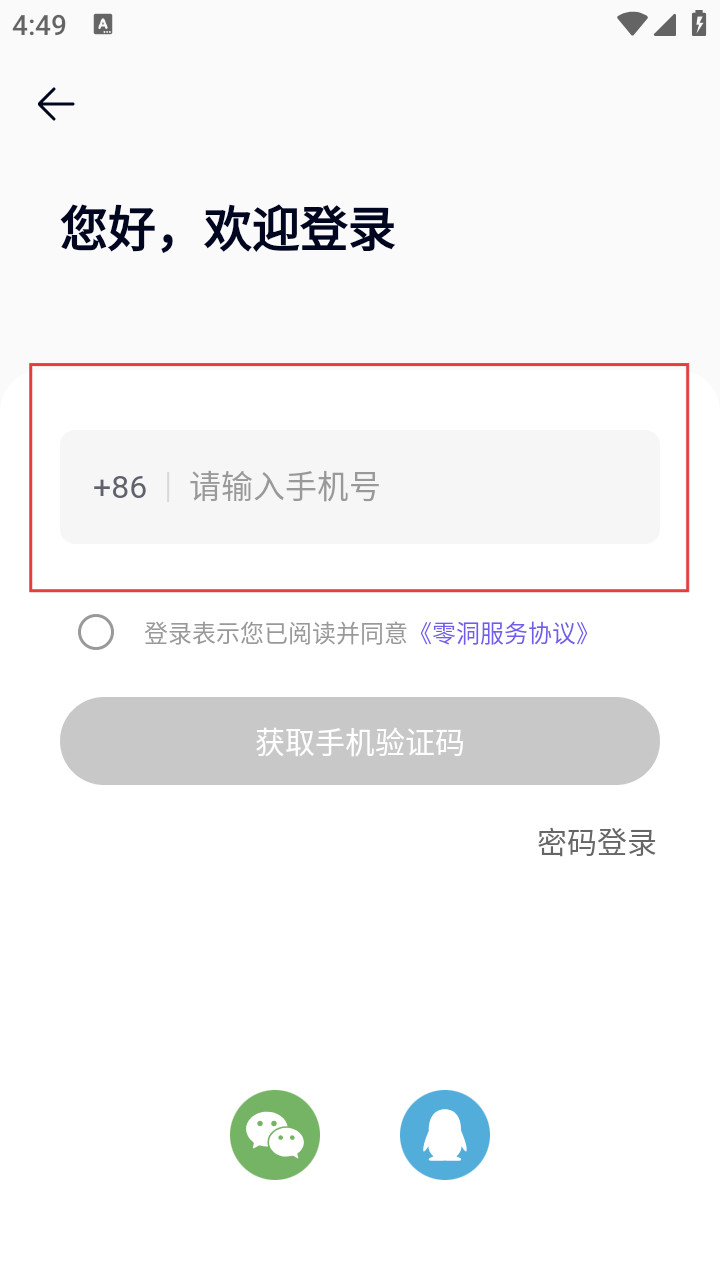Open the 《零洞服务协议》 link
This screenshot has width=720, height=1280.
coord(503,633)
